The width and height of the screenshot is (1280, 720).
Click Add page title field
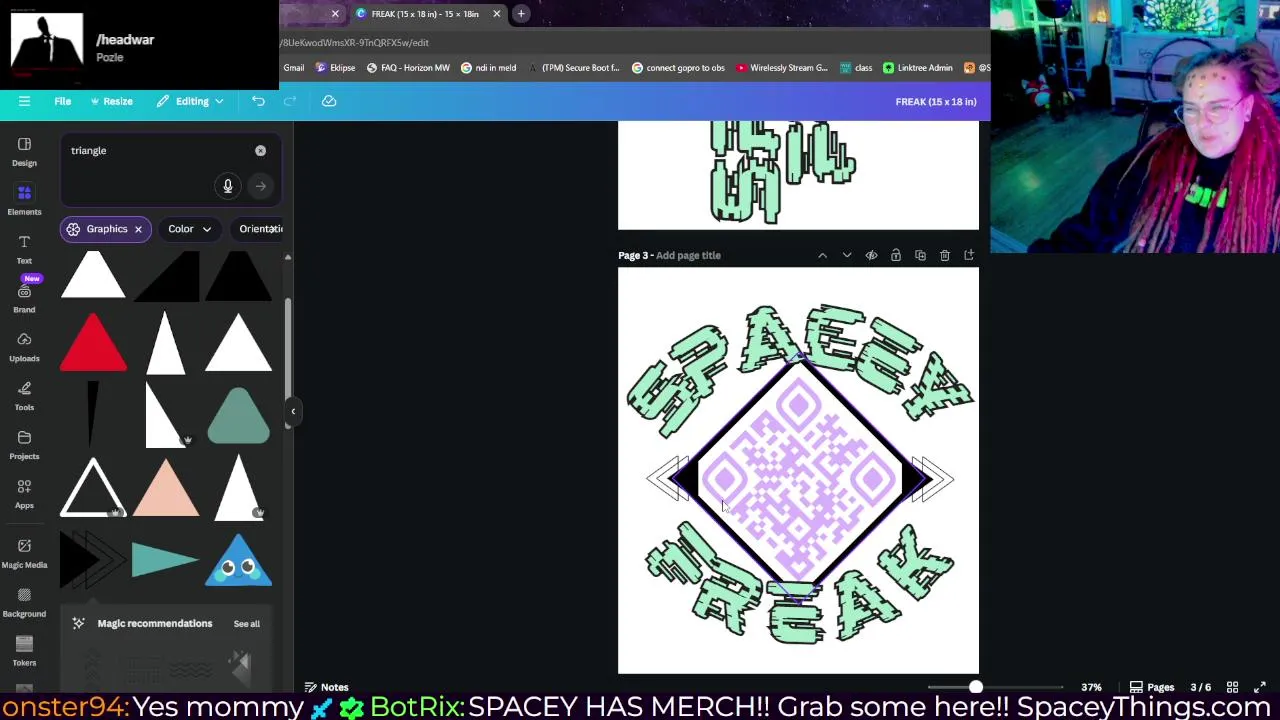688,255
